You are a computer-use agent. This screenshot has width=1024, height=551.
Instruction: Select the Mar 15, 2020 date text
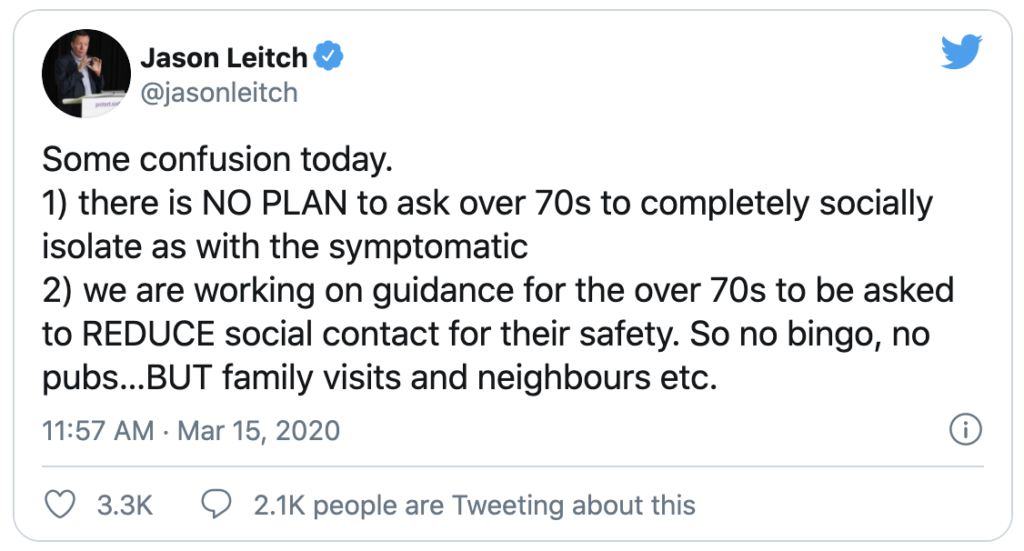pyautogui.click(x=259, y=431)
